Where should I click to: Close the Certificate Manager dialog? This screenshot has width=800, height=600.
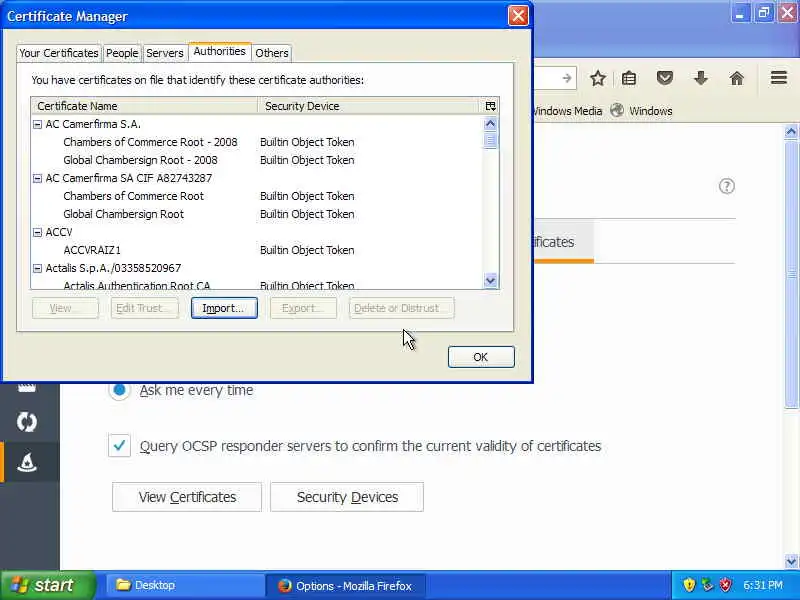click(518, 16)
